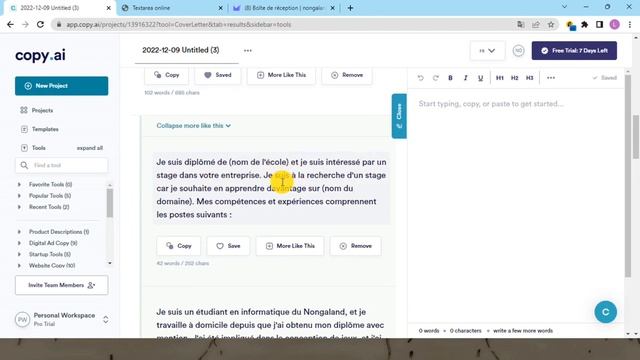Click the New Project button
The height and width of the screenshot is (360, 640).
coord(62,86)
